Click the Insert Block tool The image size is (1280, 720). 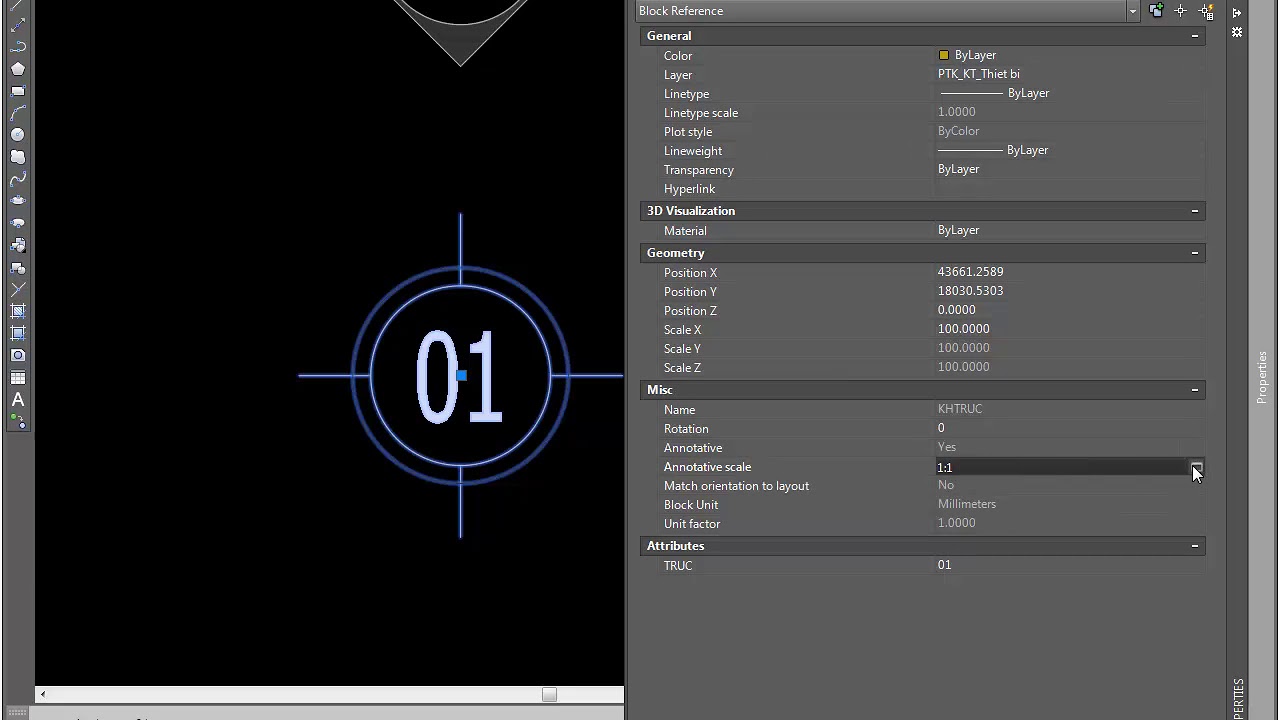(x=18, y=245)
